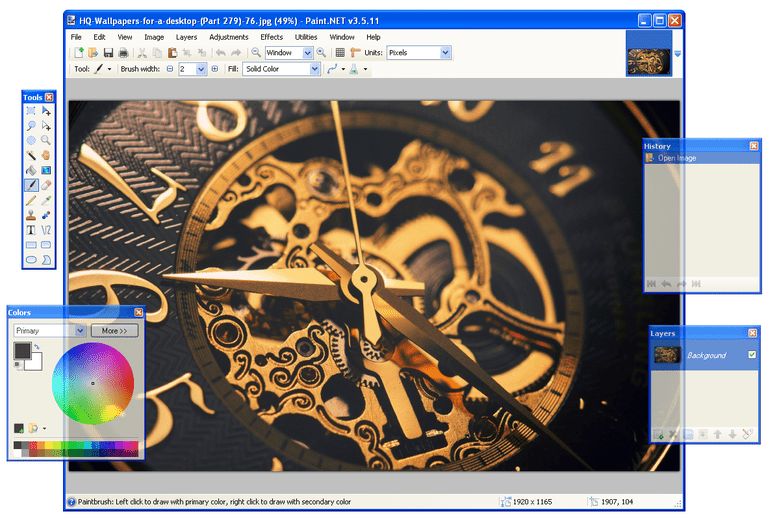
Task: Select the Magic Wand tool
Action: coord(31,155)
